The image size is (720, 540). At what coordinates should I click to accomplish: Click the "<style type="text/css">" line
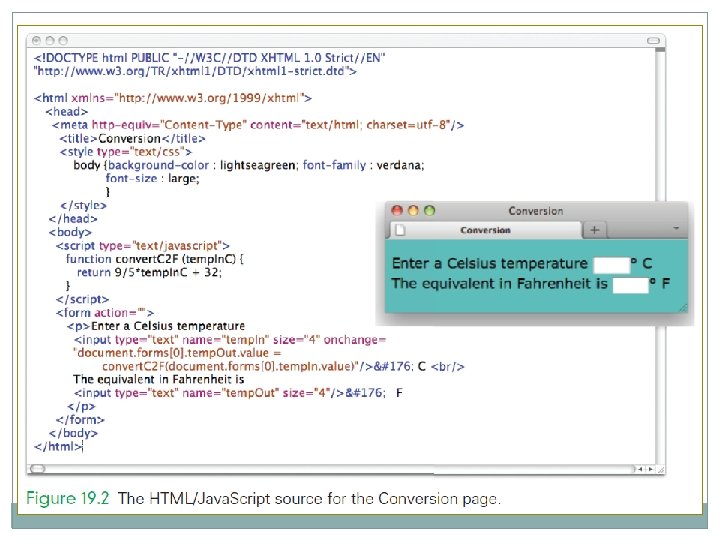[x=125, y=152]
